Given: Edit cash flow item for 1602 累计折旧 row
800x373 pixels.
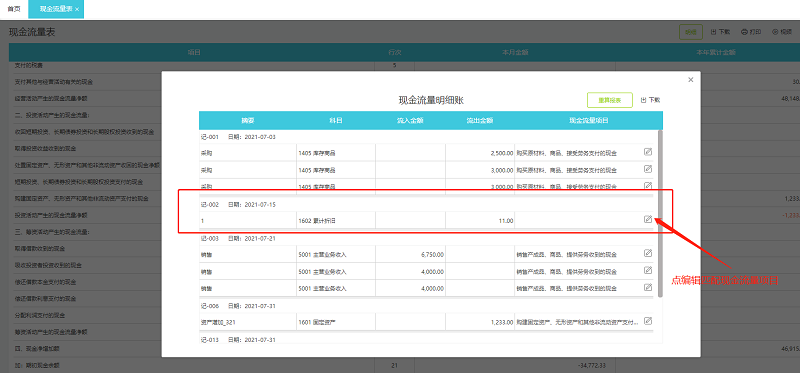Looking at the screenshot, I should 648,219.
